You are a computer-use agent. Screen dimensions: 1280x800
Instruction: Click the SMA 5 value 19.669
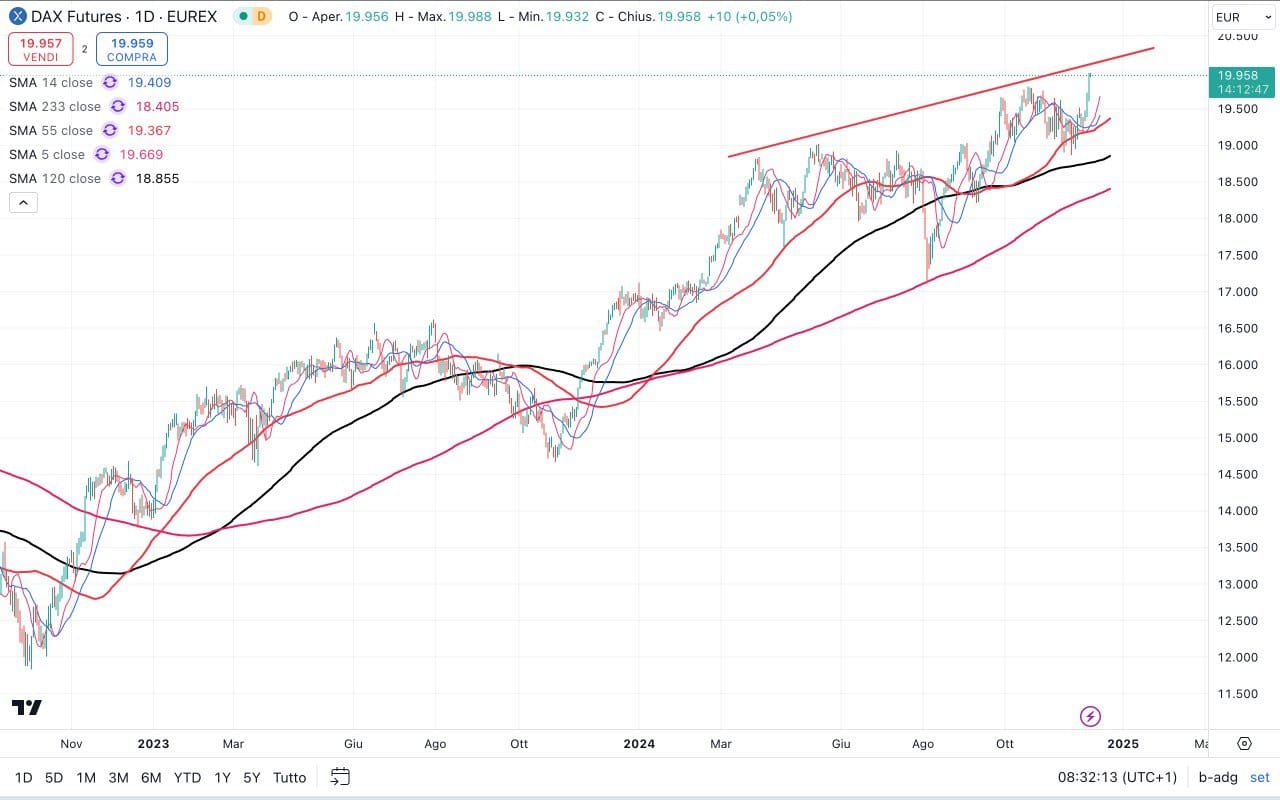(141, 155)
